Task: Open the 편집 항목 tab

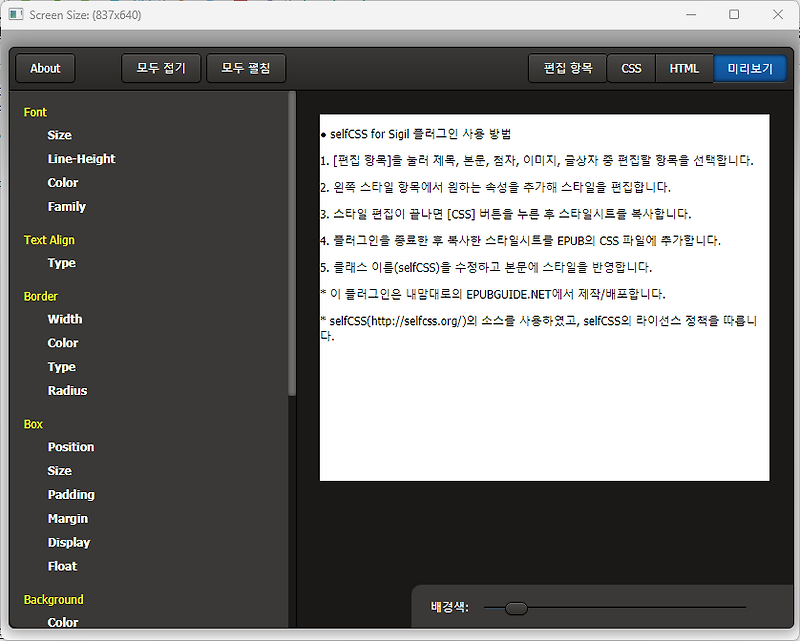Action: [x=570, y=68]
